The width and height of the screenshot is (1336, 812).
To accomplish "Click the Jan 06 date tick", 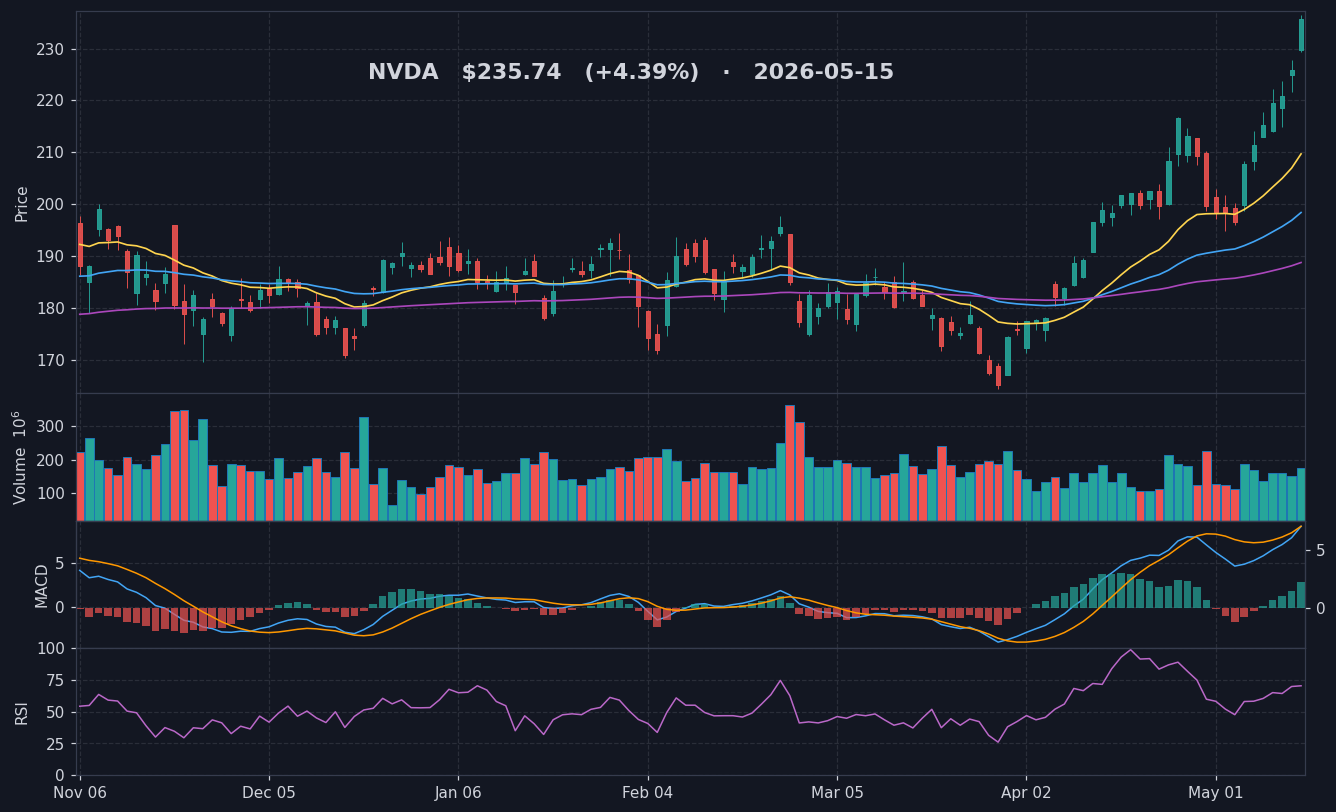I will click(458, 793).
